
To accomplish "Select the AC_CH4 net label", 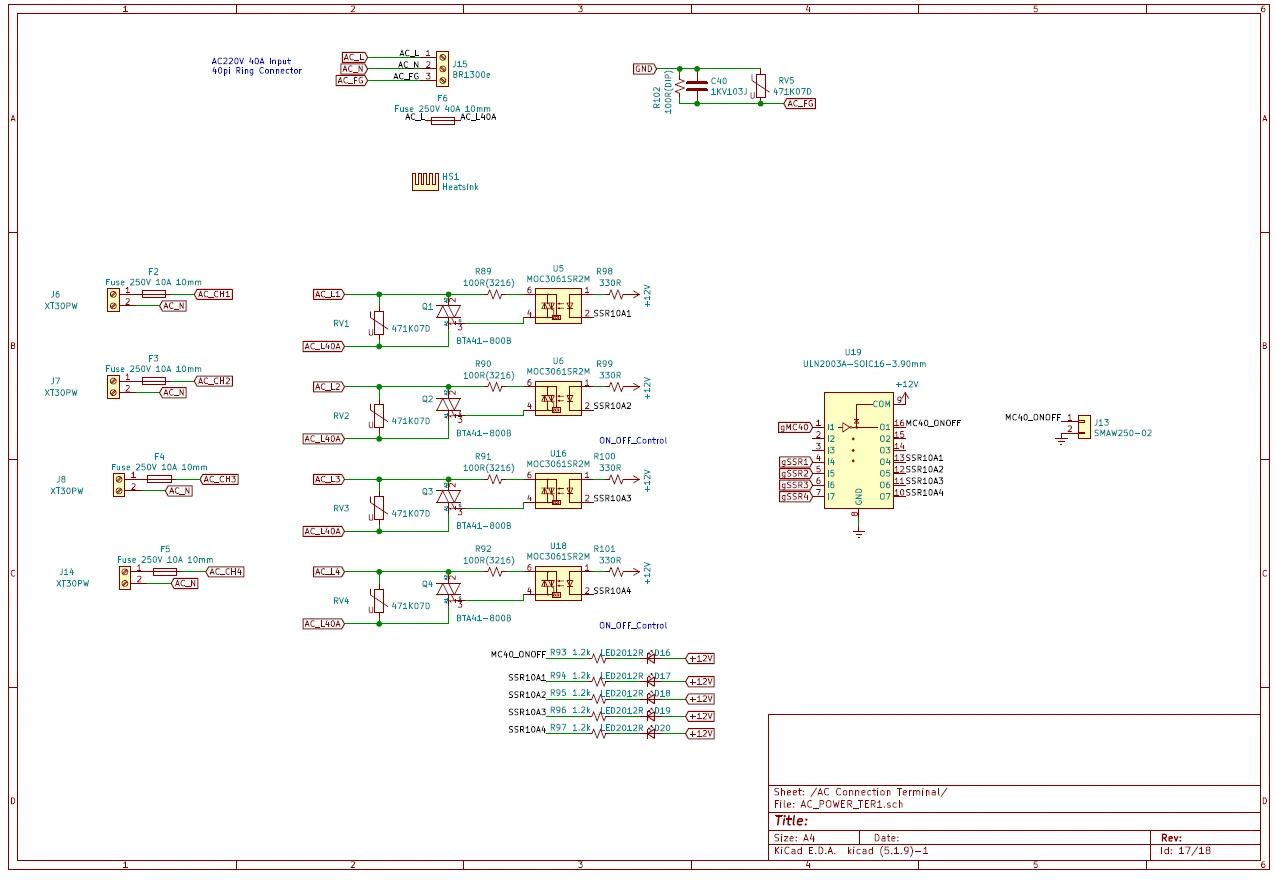I will [x=226, y=571].
